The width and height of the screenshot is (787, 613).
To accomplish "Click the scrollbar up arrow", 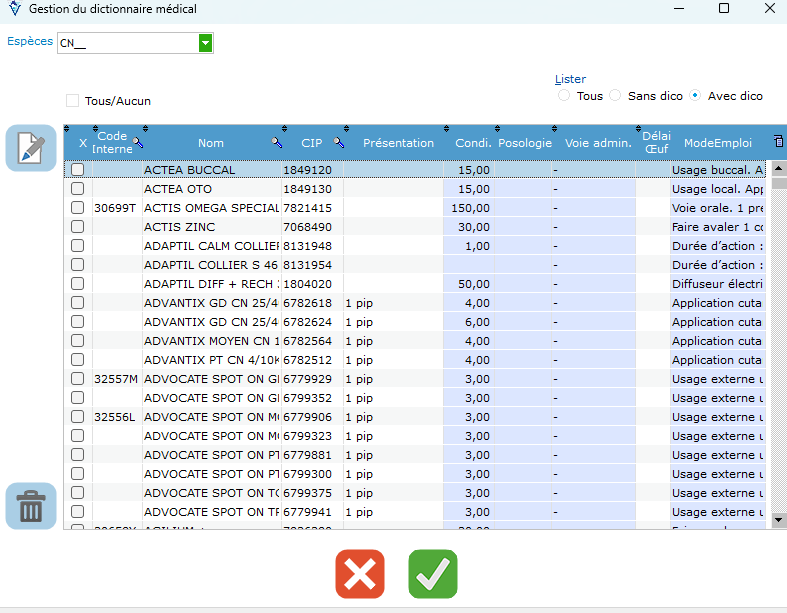I will click(x=778, y=168).
